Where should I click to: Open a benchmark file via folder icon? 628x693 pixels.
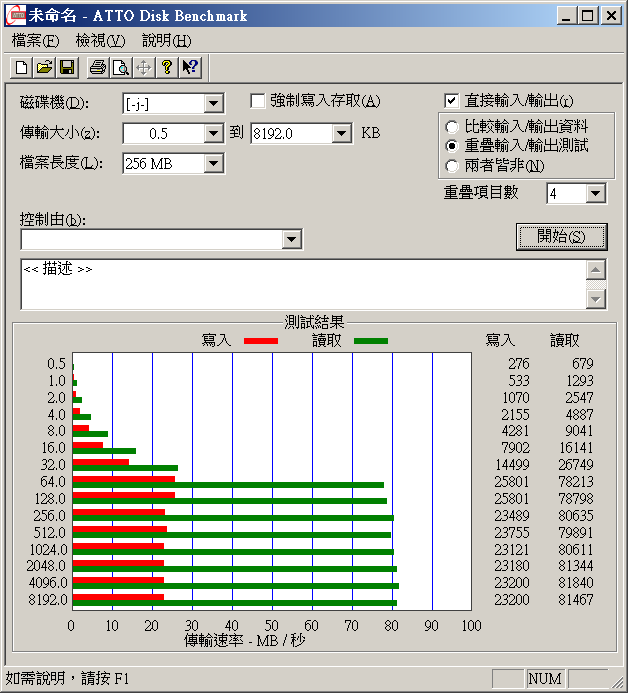click(x=44, y=68)
